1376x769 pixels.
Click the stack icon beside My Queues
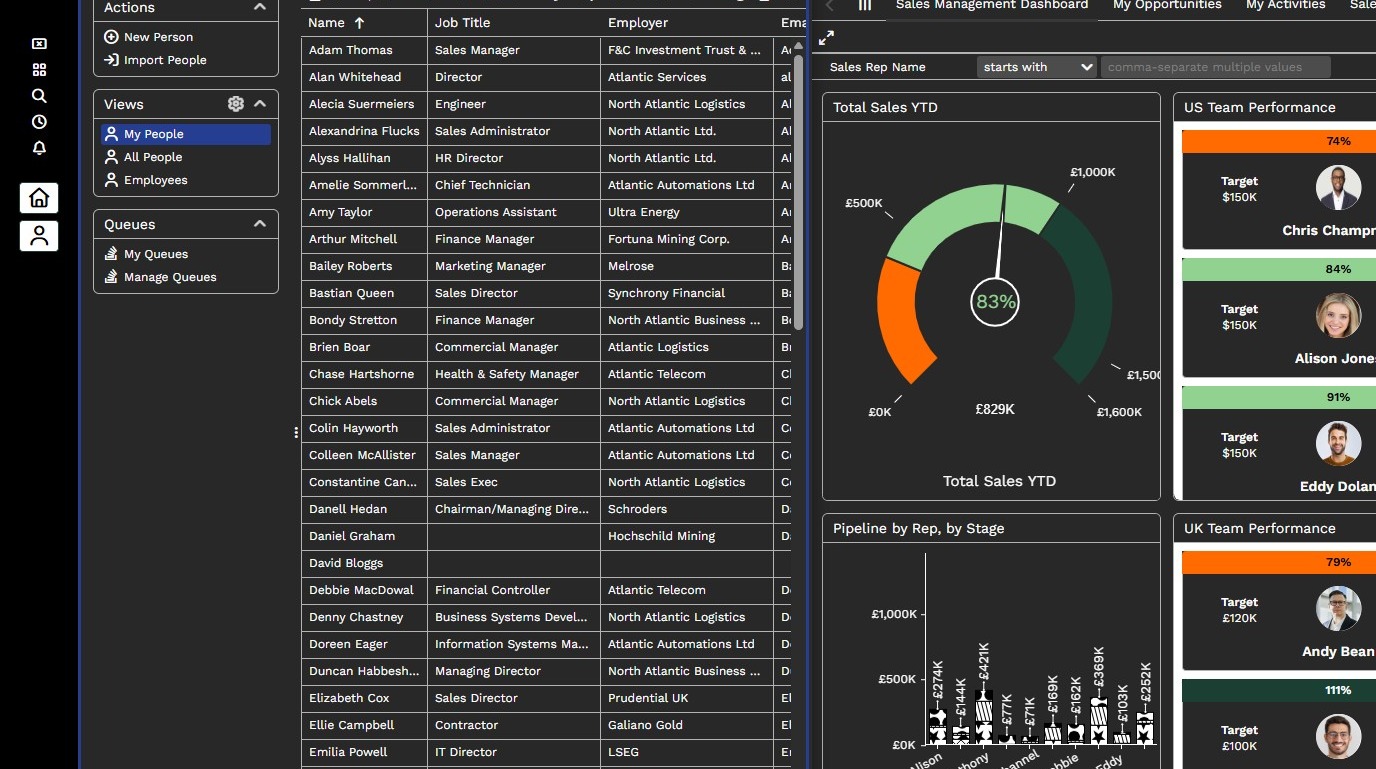(x=111, y=254)
